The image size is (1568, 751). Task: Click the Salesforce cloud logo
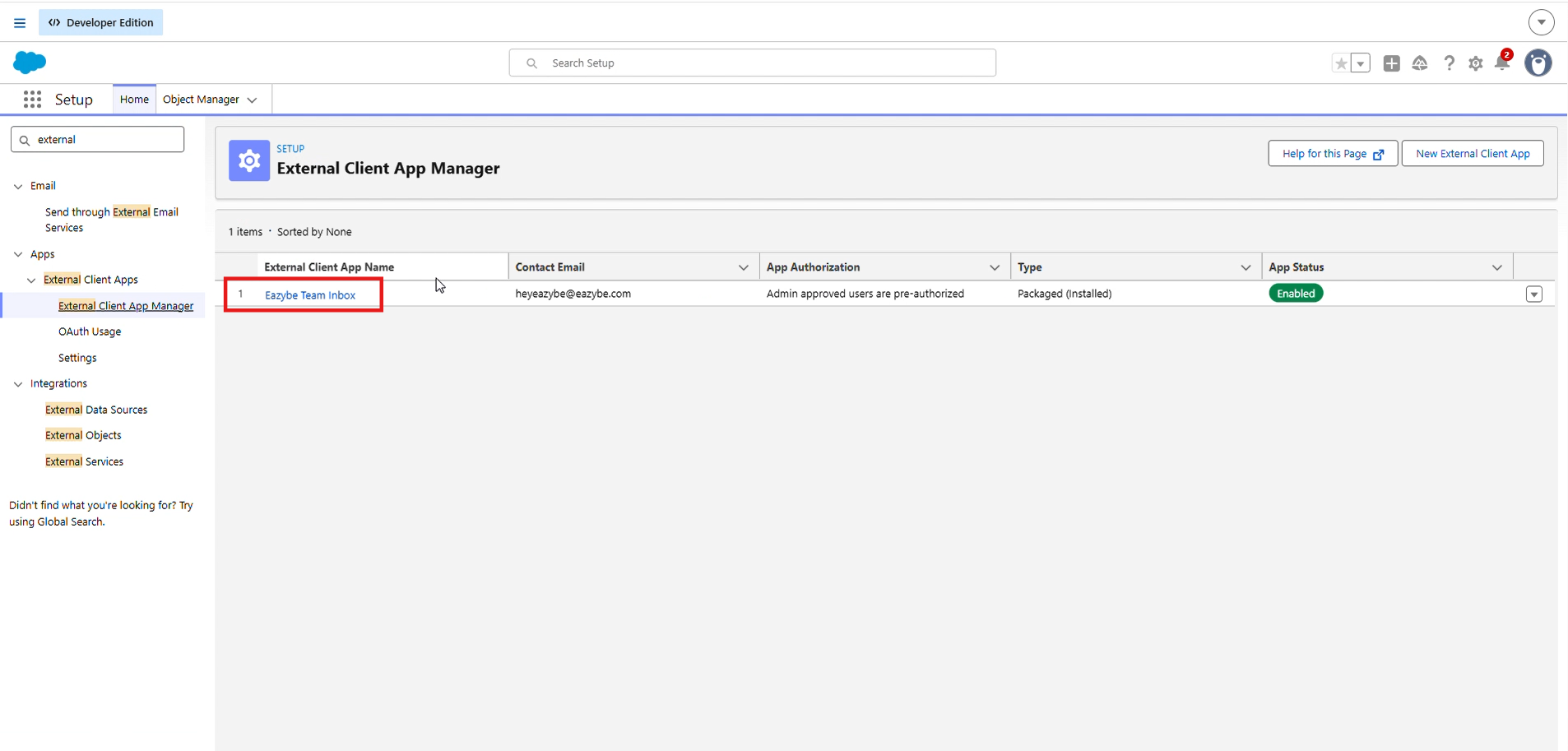pyautogui.click(x=30, y=63)
